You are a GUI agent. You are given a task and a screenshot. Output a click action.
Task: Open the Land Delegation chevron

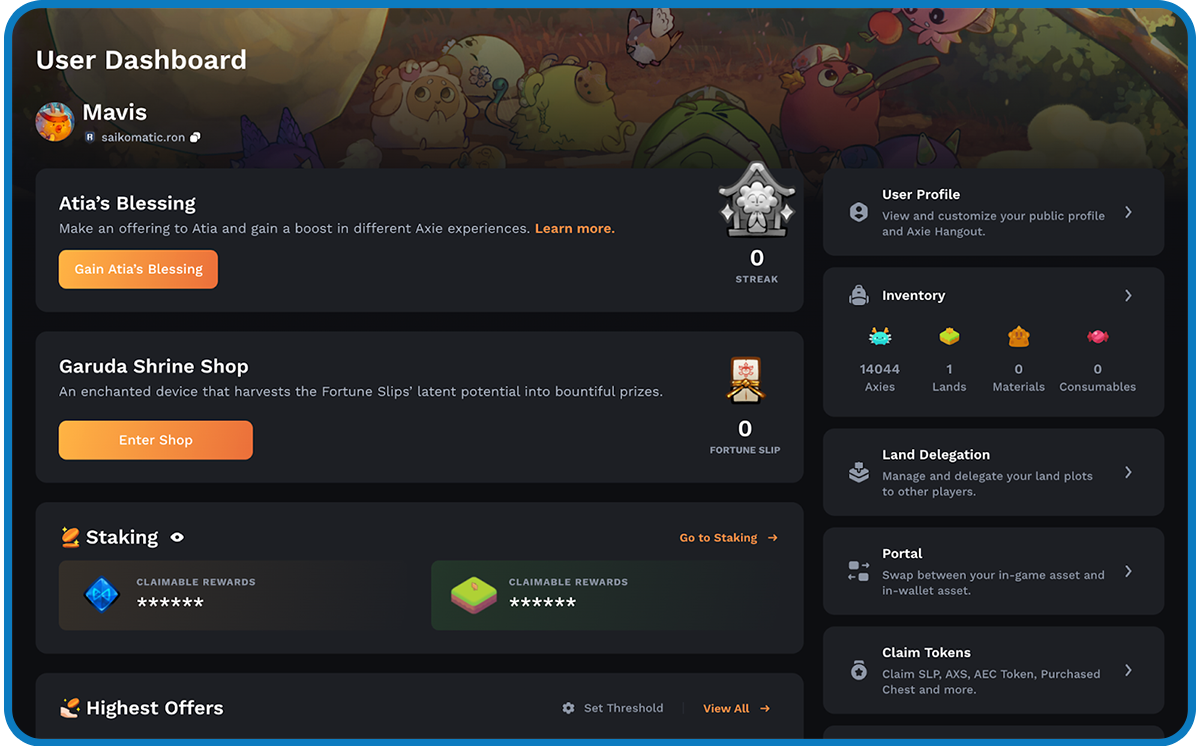pyautogui.click(x=1128, y=472)
